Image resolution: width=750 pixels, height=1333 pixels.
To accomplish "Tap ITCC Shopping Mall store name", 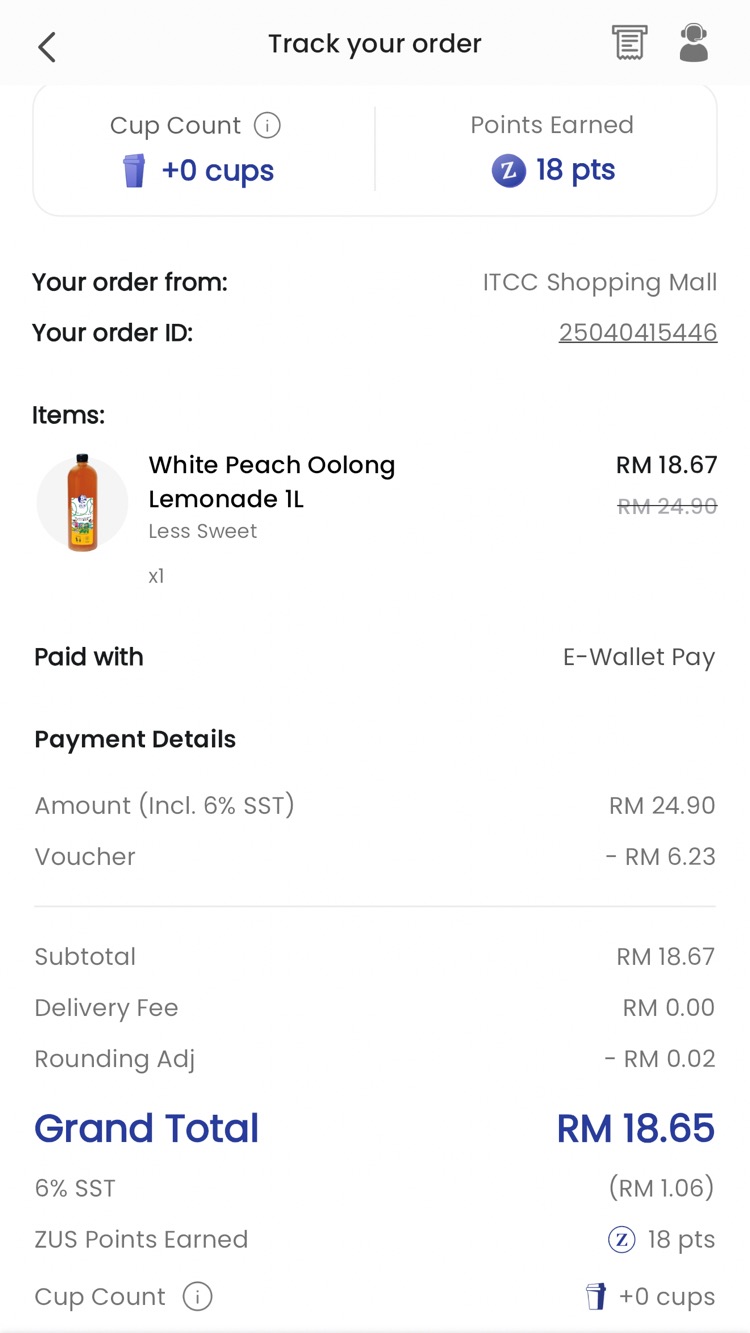I will click(x=599, y=282).
